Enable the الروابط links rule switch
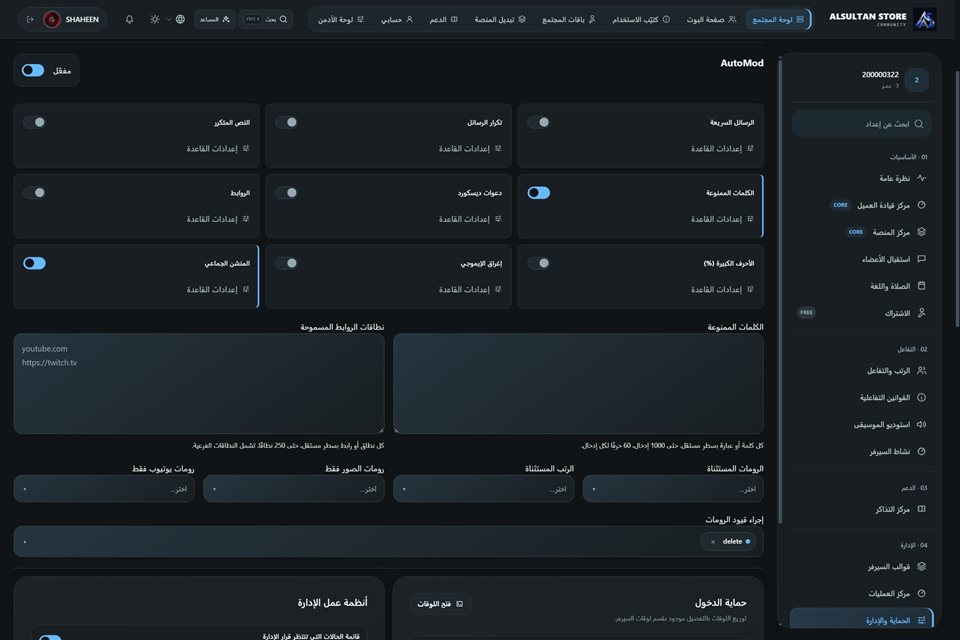 click(34, 193)
